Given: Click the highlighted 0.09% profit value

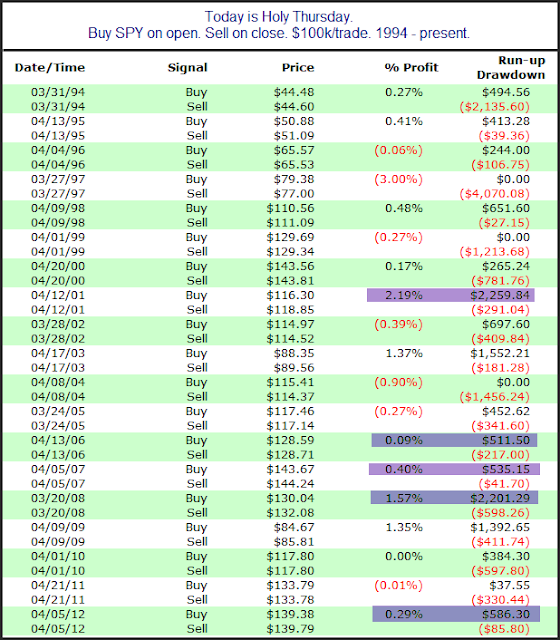Looking at the screenshot, I should 404,440.
